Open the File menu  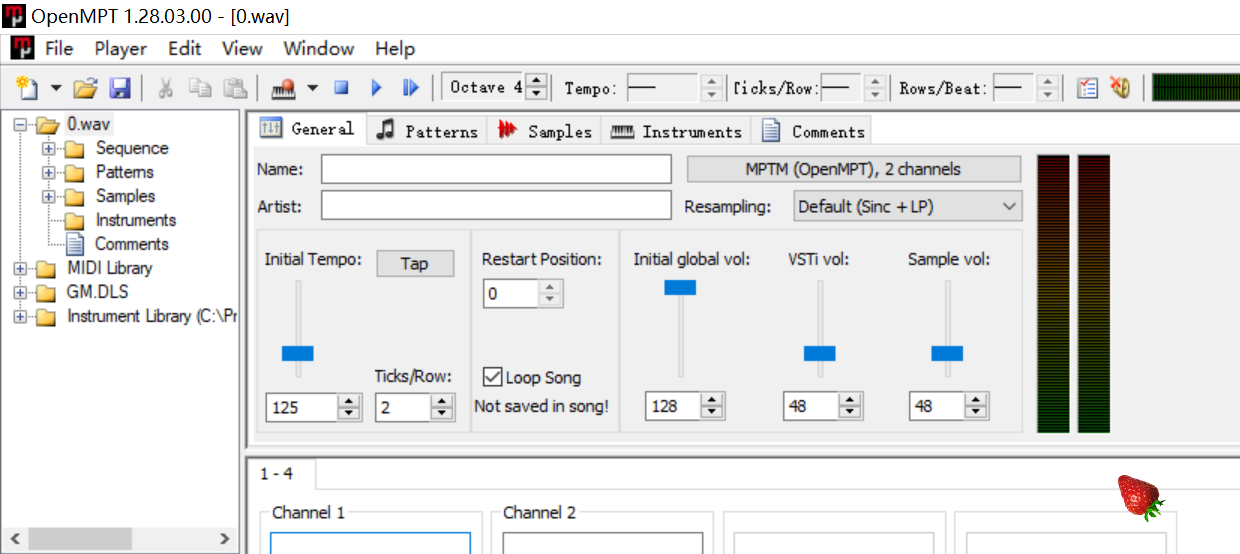point(59,48)
